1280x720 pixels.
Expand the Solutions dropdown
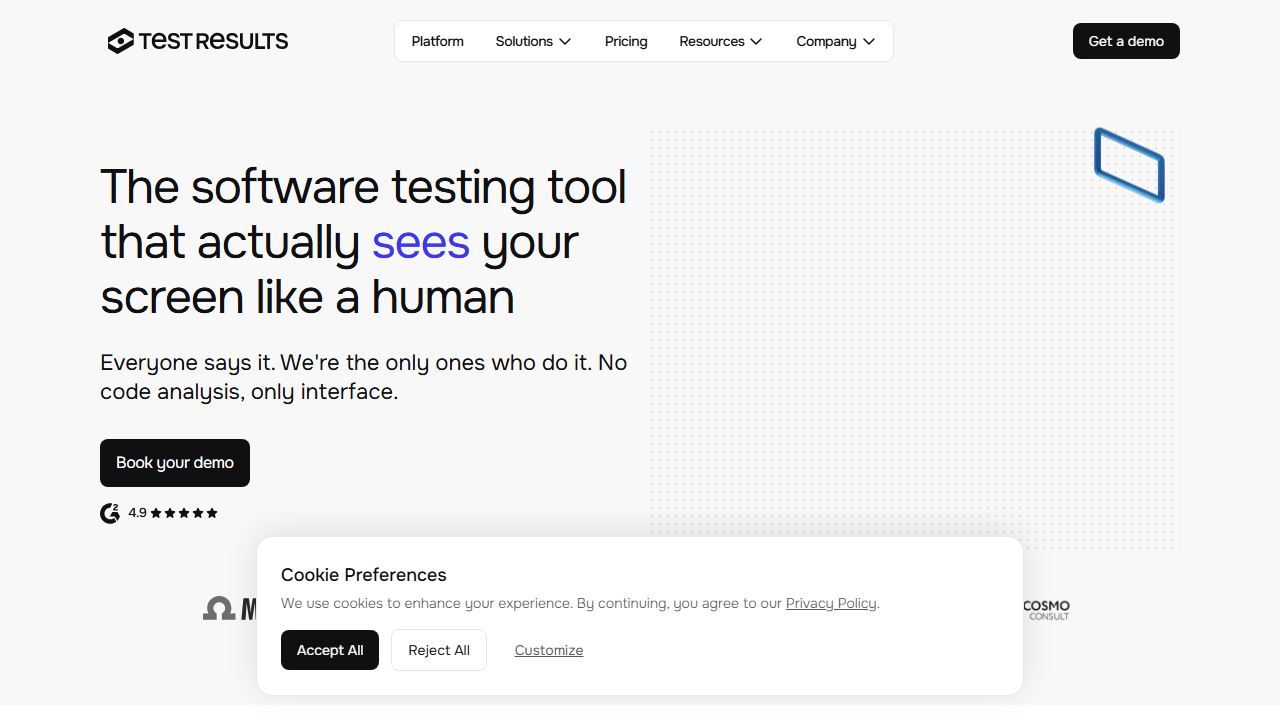click(533, 41)
